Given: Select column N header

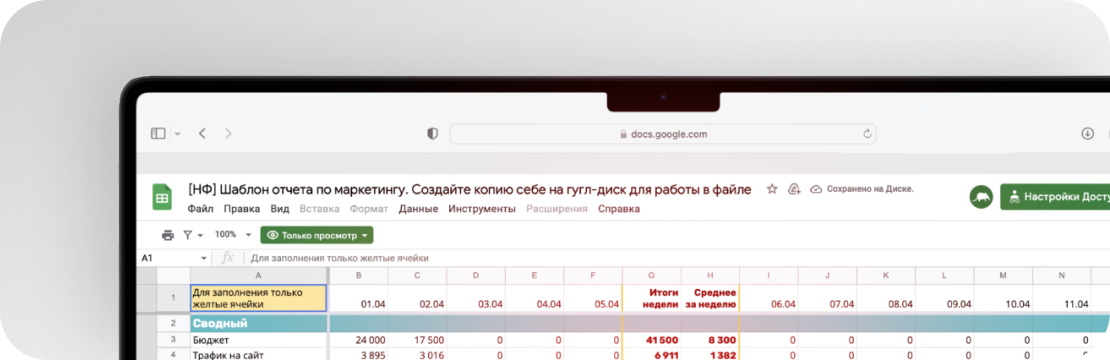Looking at the screenshot, I should pos(1061,275).
